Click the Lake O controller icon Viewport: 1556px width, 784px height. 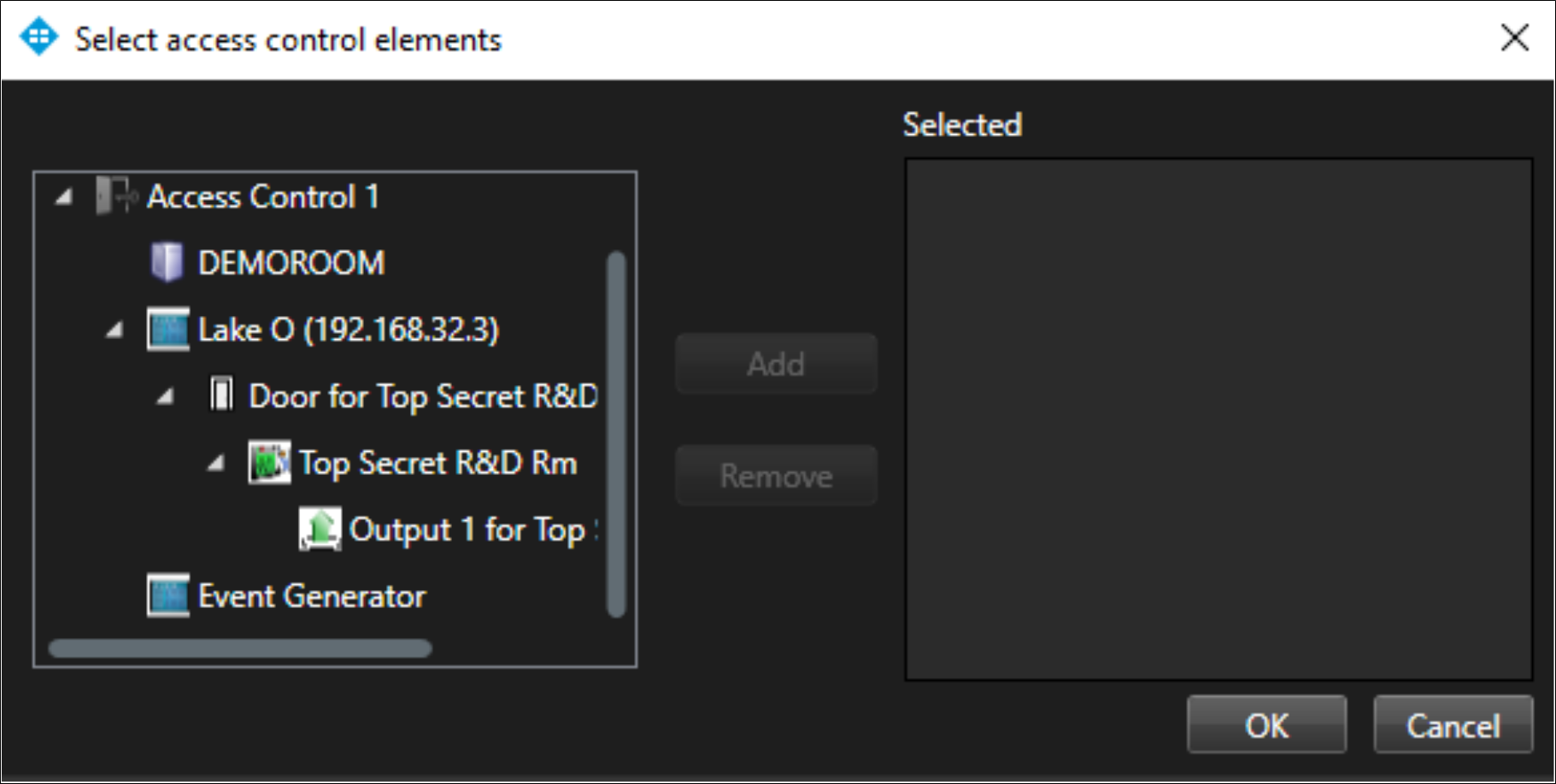click(x=167, y=330)
